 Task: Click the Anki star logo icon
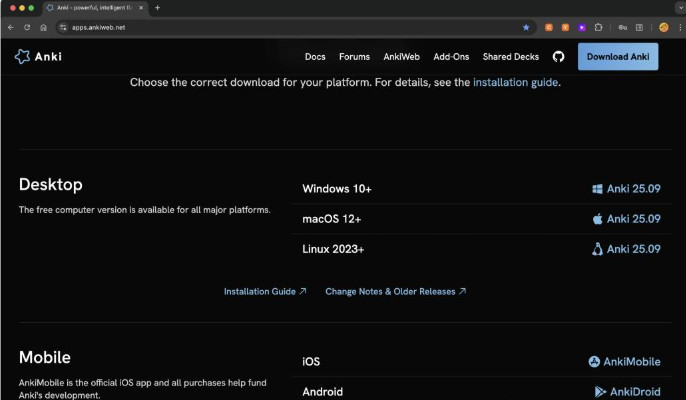tap(22, 56)
